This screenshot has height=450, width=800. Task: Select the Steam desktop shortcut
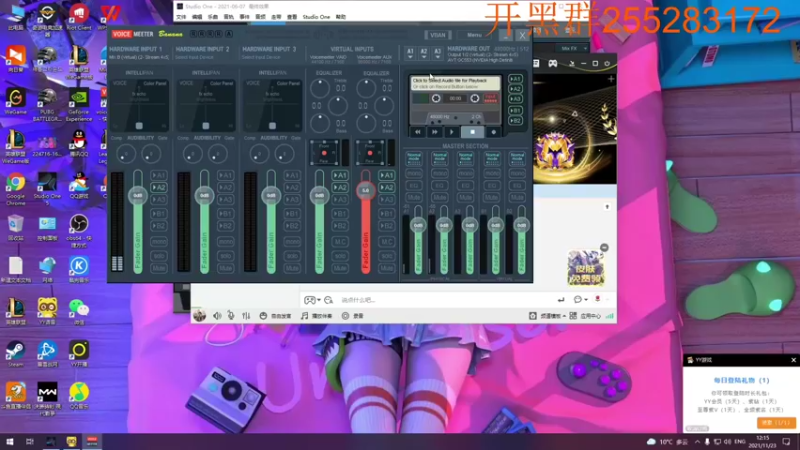16,354
